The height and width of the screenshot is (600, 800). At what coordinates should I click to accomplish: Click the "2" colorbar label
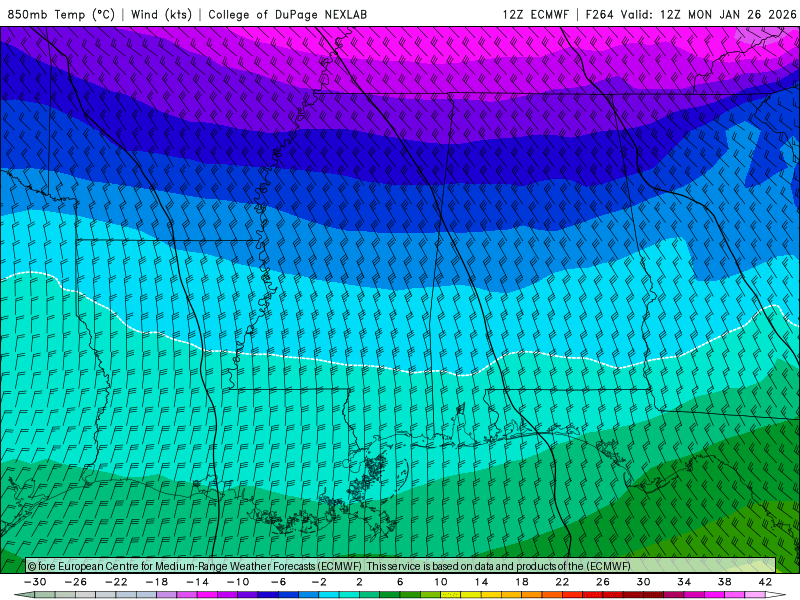(360, 582)
